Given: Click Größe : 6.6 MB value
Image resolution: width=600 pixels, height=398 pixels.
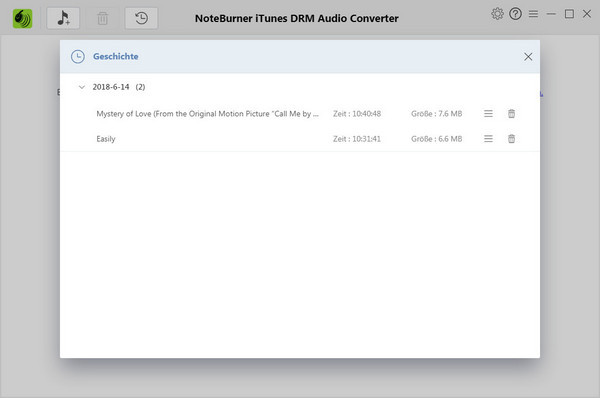Looking at the screenshot, I should point(437,139).
